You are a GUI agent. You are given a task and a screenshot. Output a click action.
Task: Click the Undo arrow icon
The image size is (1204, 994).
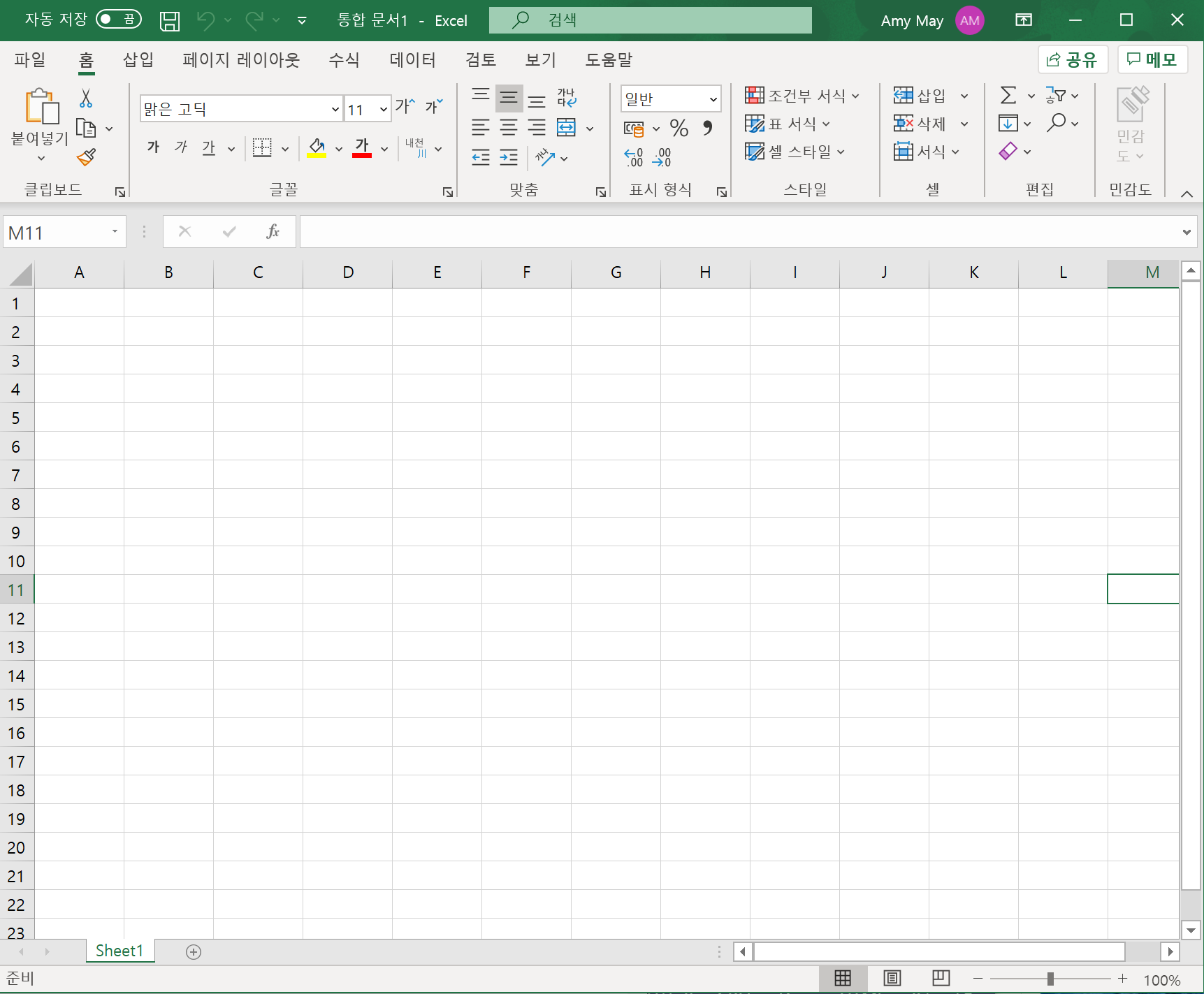click(205, 21)
